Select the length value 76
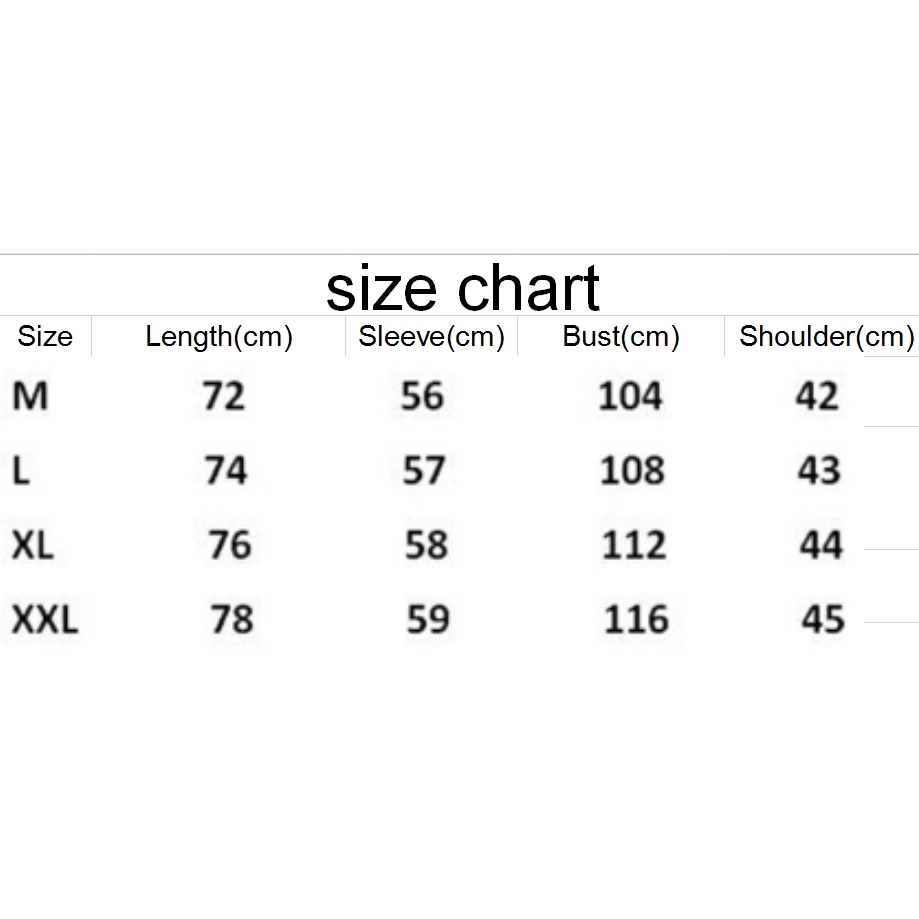The width and height of the screenshot is (919, 919). tap(229, 545)
